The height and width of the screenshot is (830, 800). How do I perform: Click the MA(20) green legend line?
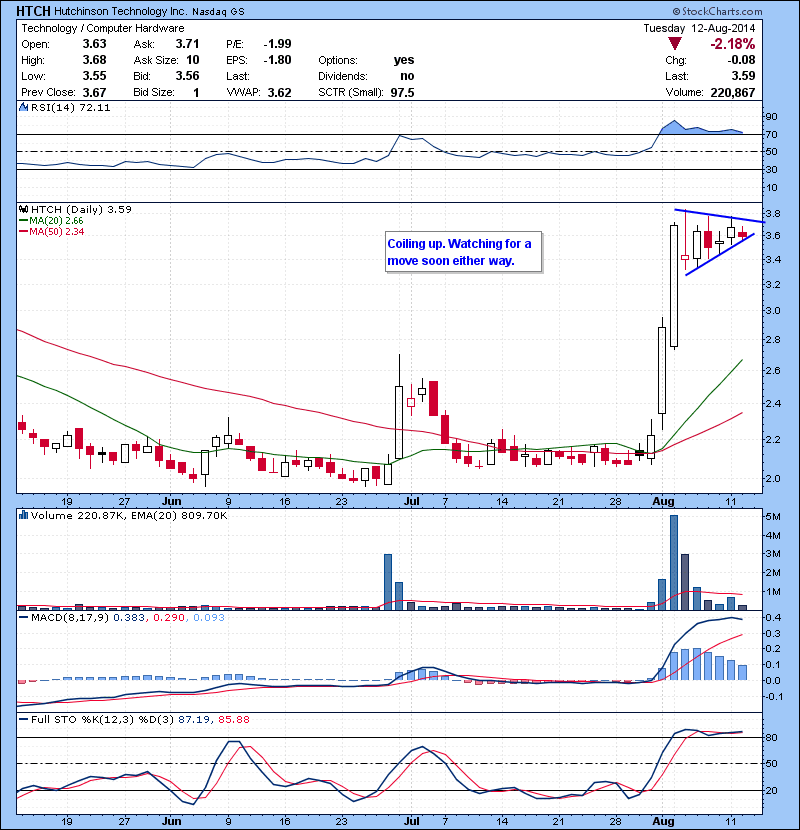[23, 221]
